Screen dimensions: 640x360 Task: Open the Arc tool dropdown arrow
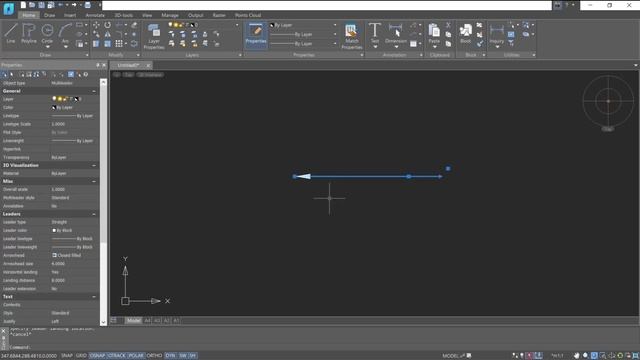65,47
